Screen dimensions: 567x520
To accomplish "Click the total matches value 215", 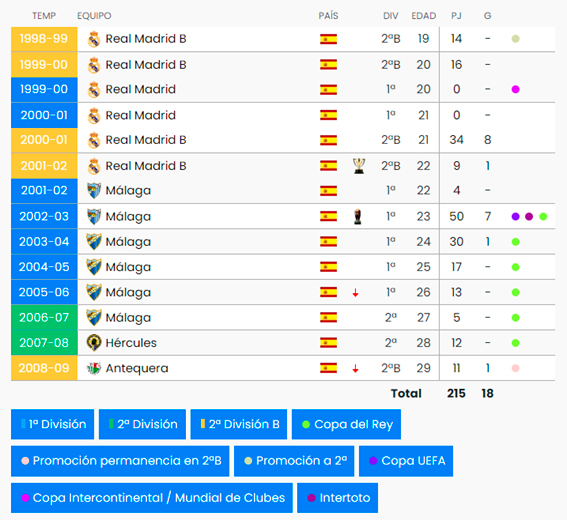I will (x=456, y=393).
